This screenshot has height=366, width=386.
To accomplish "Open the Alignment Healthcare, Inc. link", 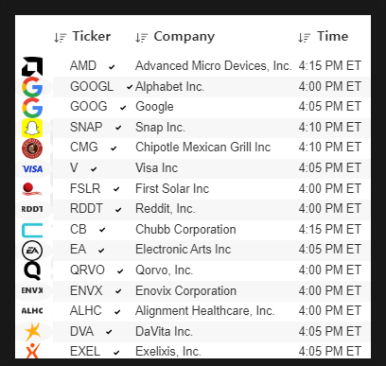I will pos(205,311).
